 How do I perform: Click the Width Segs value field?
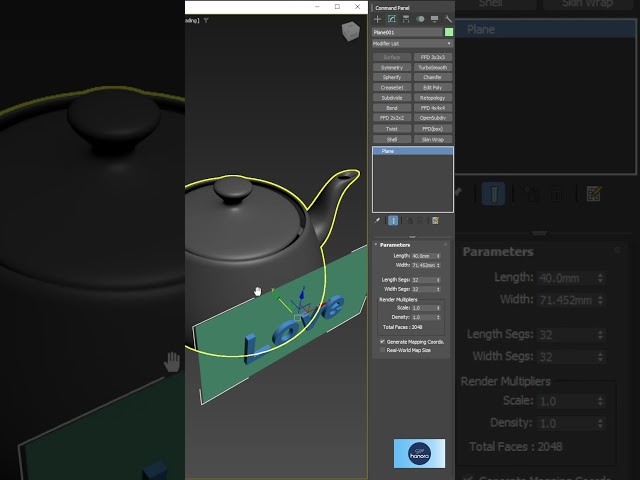click(423, 289)
